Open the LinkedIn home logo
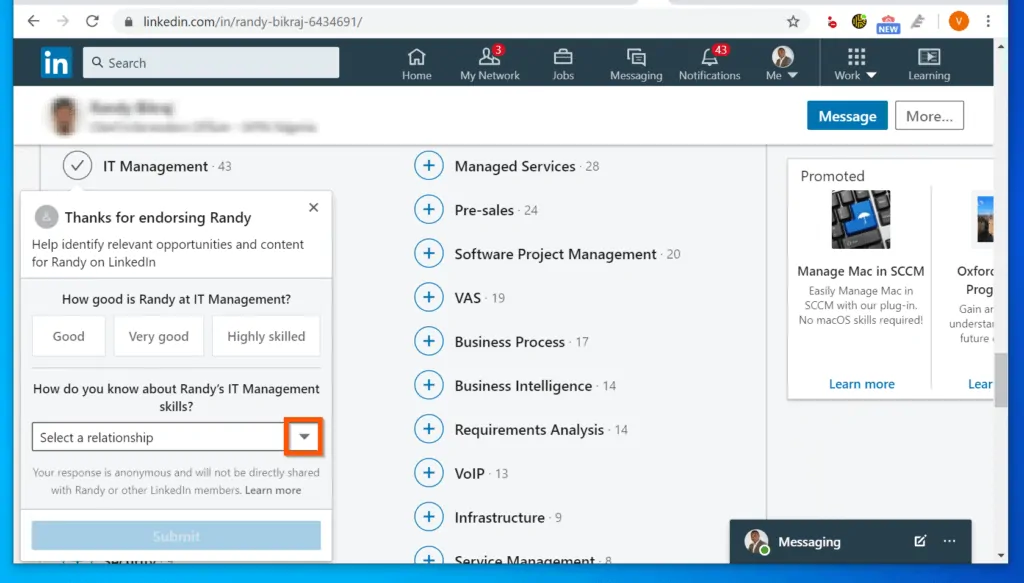The height and width of the screenshot is (583, 1024). pyautogui.click(x=56, y=63)
